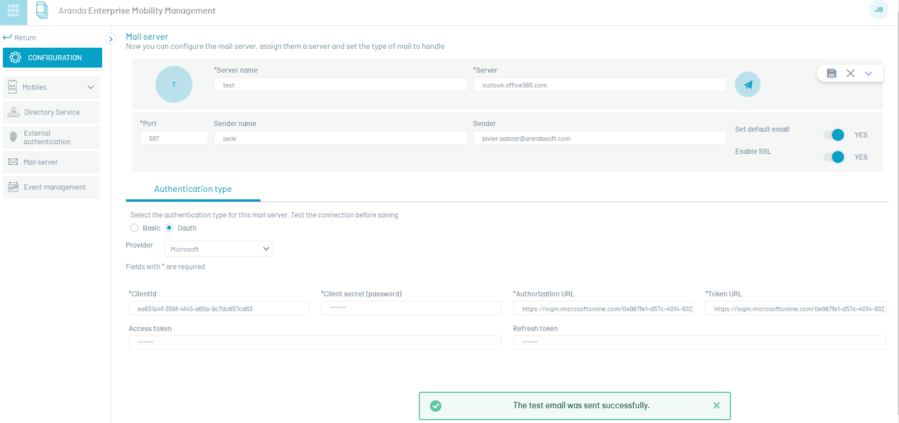899x423 pixels.
Task: Click the round T server avatar
Action: click(174, 85)
